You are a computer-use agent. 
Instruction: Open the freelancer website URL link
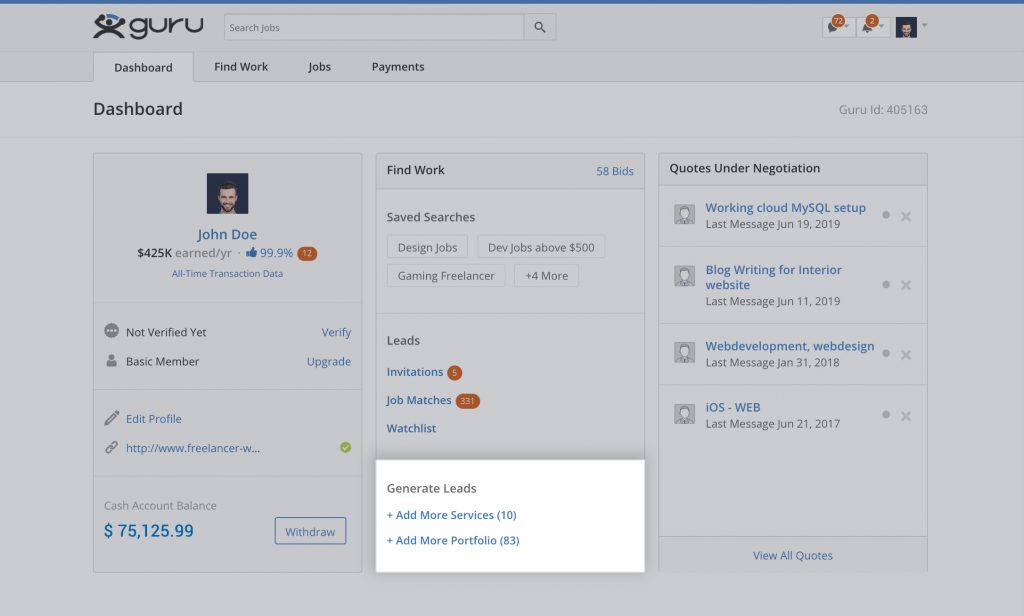[x=193, y=448]
